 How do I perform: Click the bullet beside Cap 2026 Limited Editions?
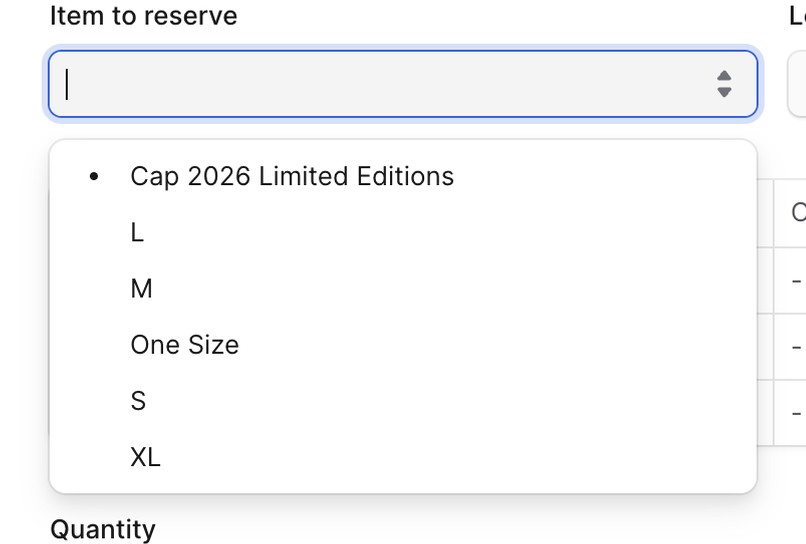94,176
